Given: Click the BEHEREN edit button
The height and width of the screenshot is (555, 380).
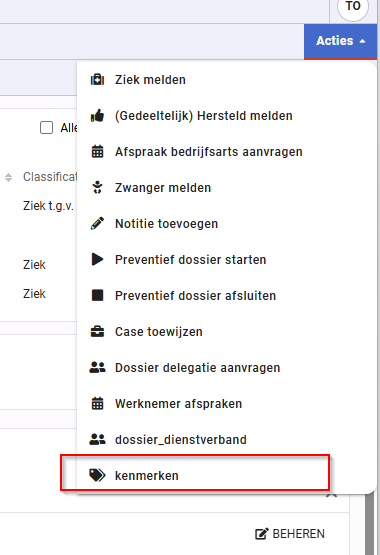Looking at the screenshot, I should click(290, 534).
